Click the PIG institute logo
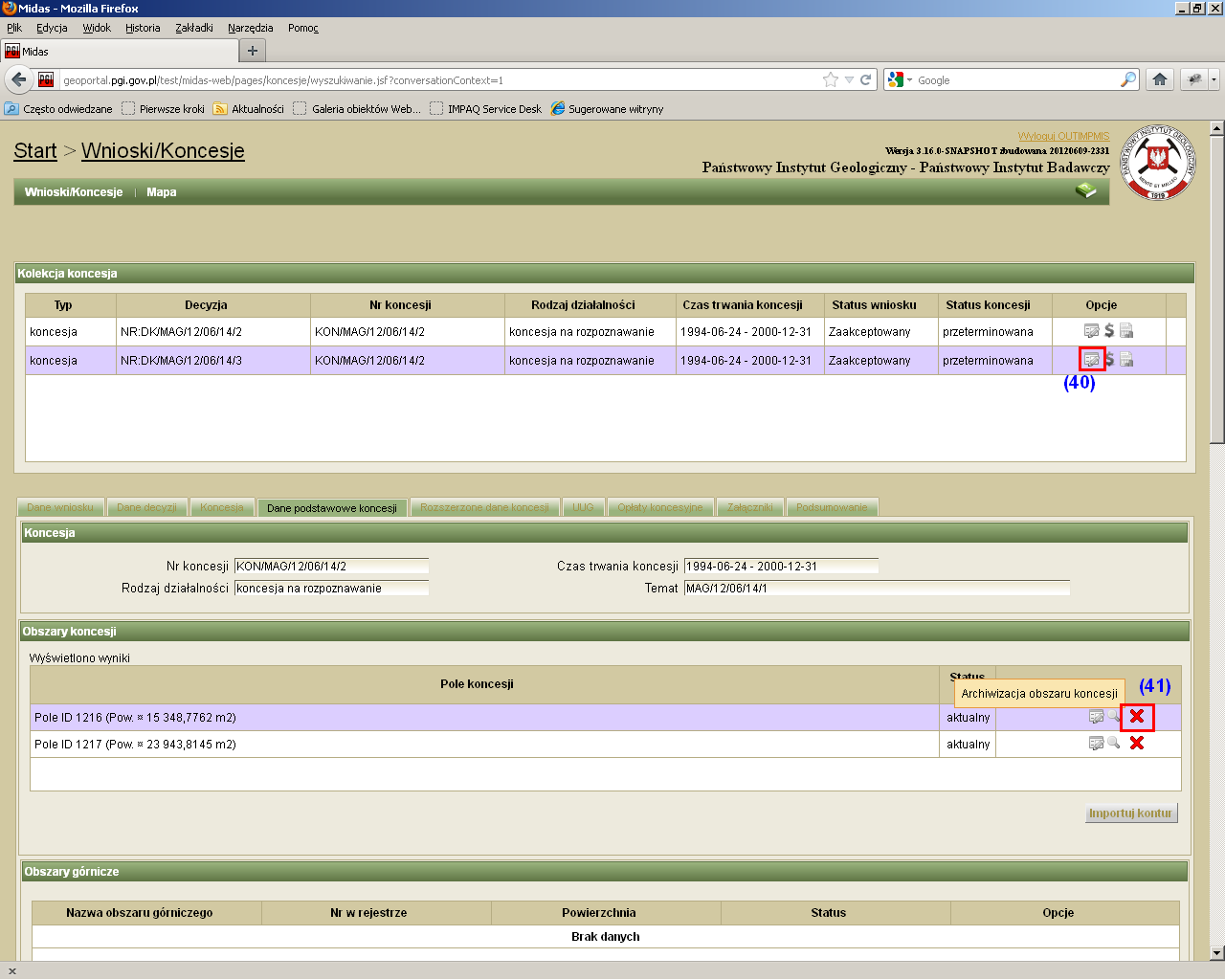This screenshot has width=1225, height=980. point(1158,163)
